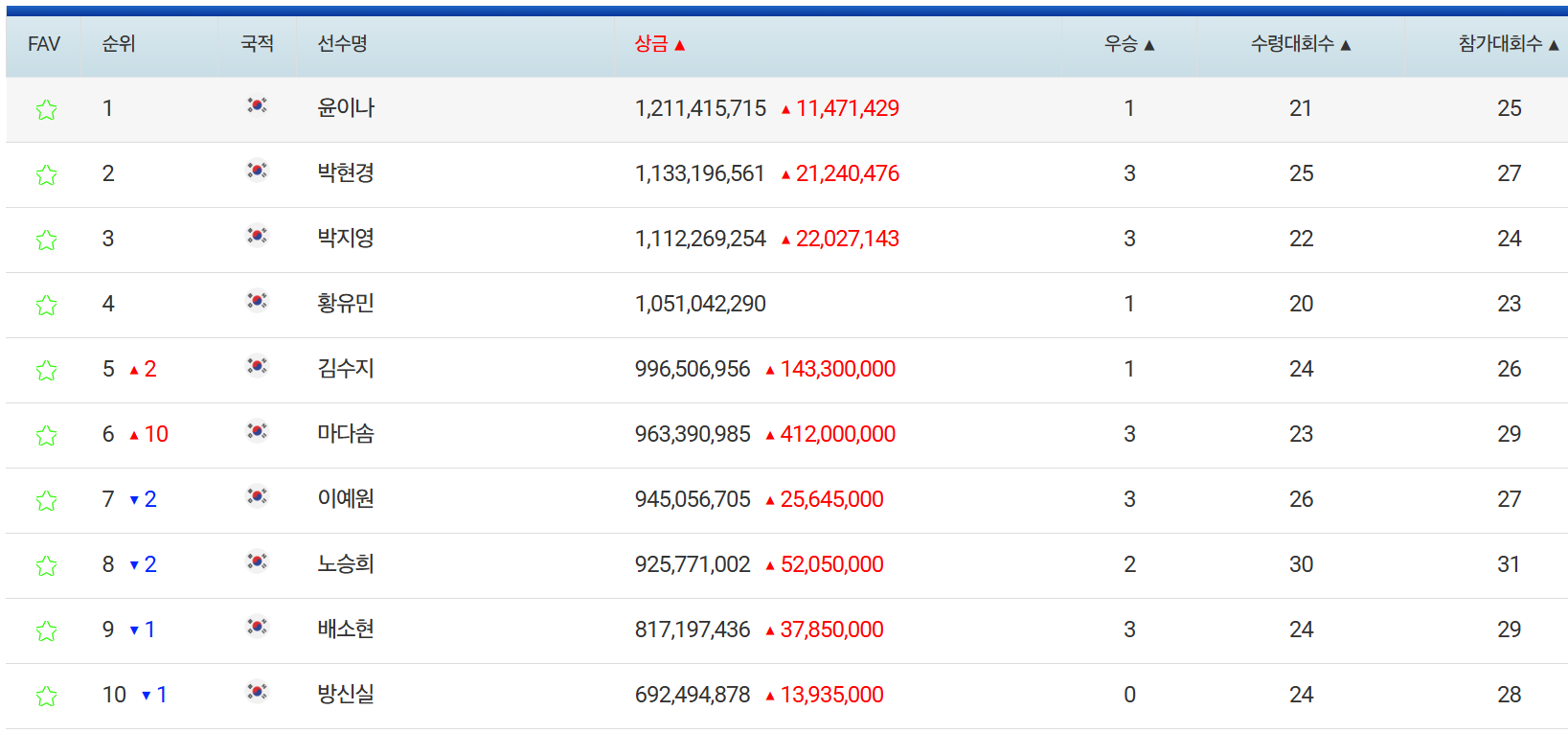Screen dimensions: 1568x733
Task: Click the FAV column header
Action: (x=44, y=44)
